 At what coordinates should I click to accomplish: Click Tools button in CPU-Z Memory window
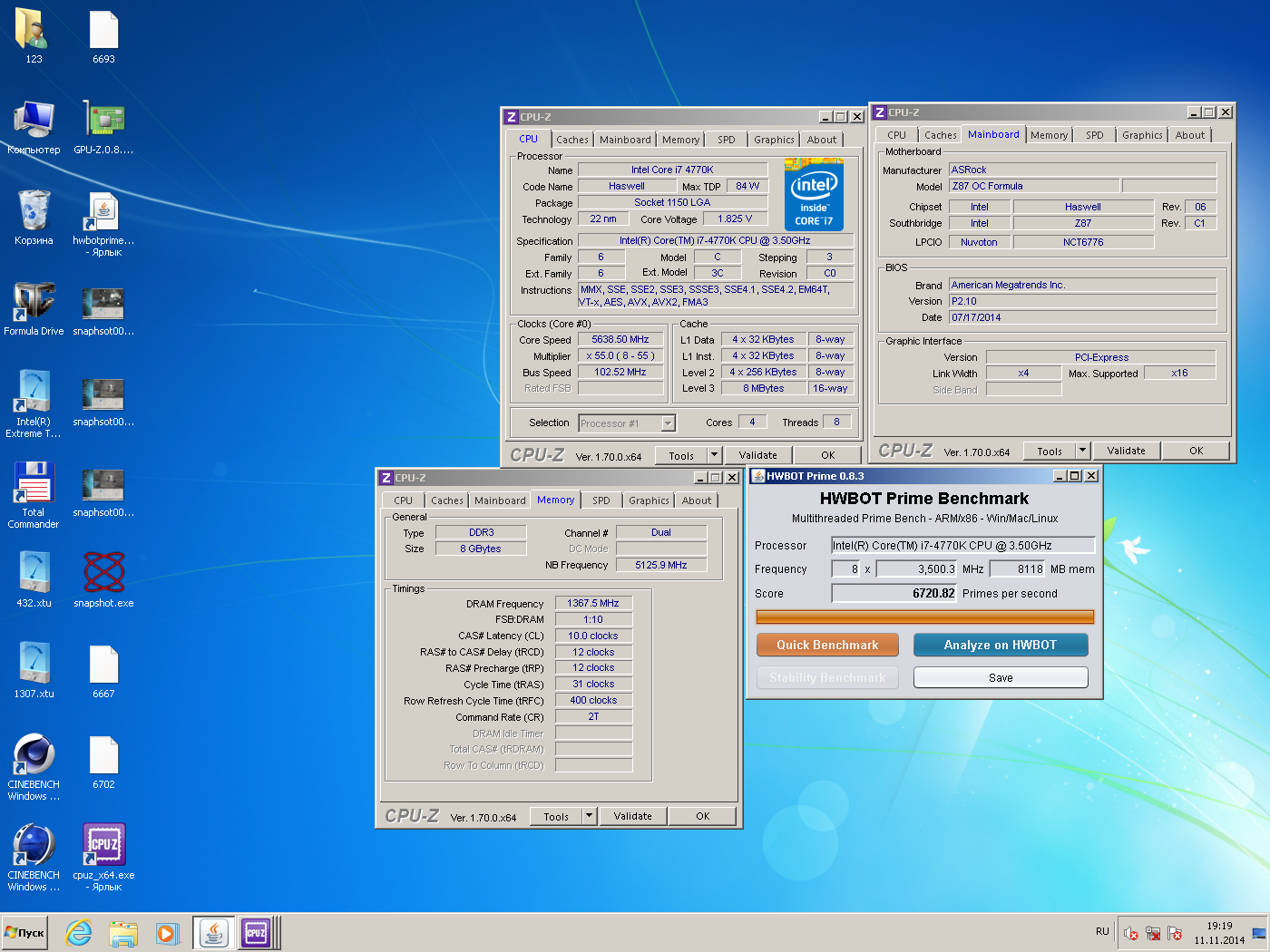tap(556, 816)
